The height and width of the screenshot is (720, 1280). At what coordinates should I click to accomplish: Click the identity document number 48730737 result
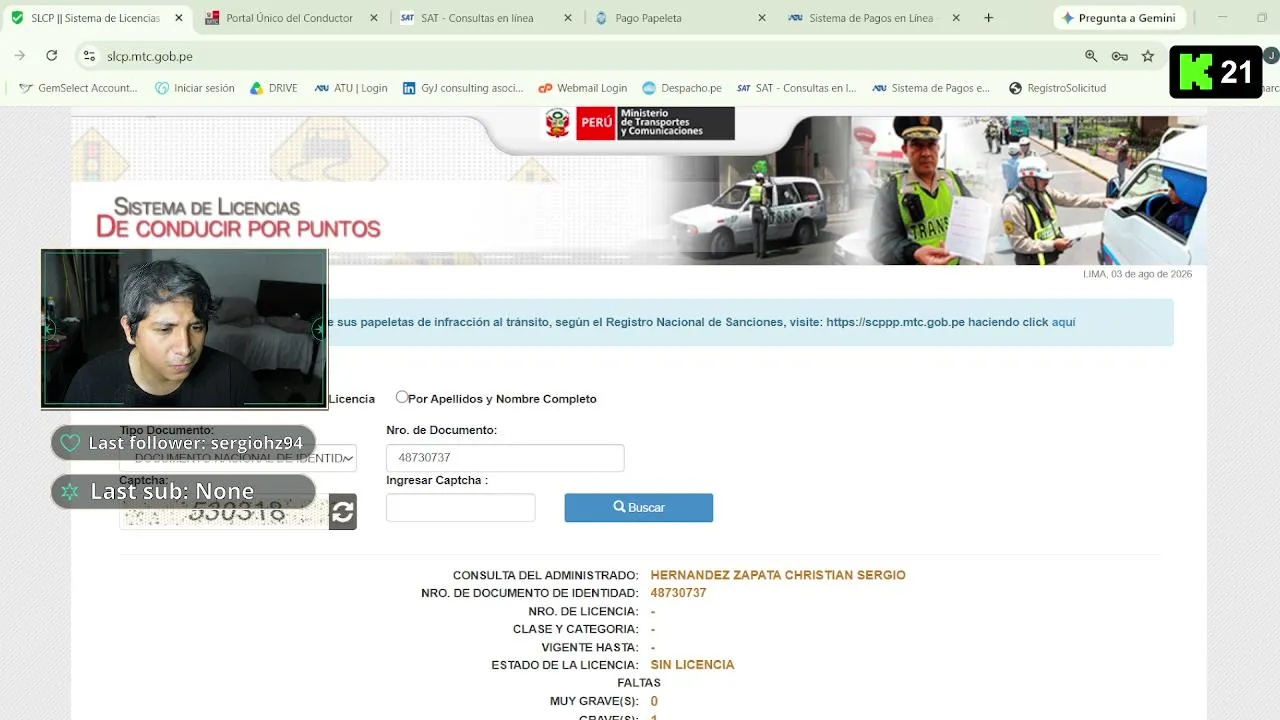[x=678, y=593]
